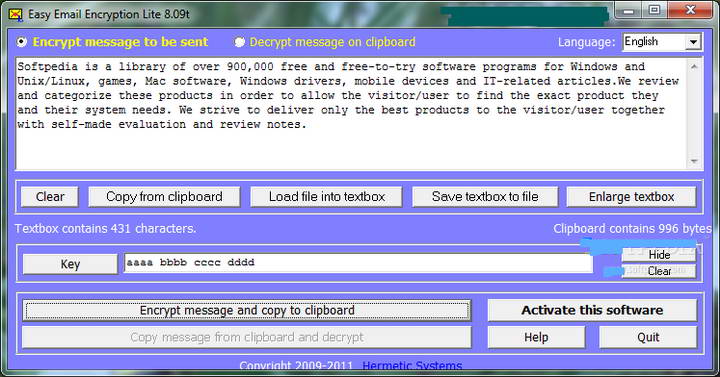720x377 pixels.
Task: Click the Hide key button
Action: (x=659, y=254)
